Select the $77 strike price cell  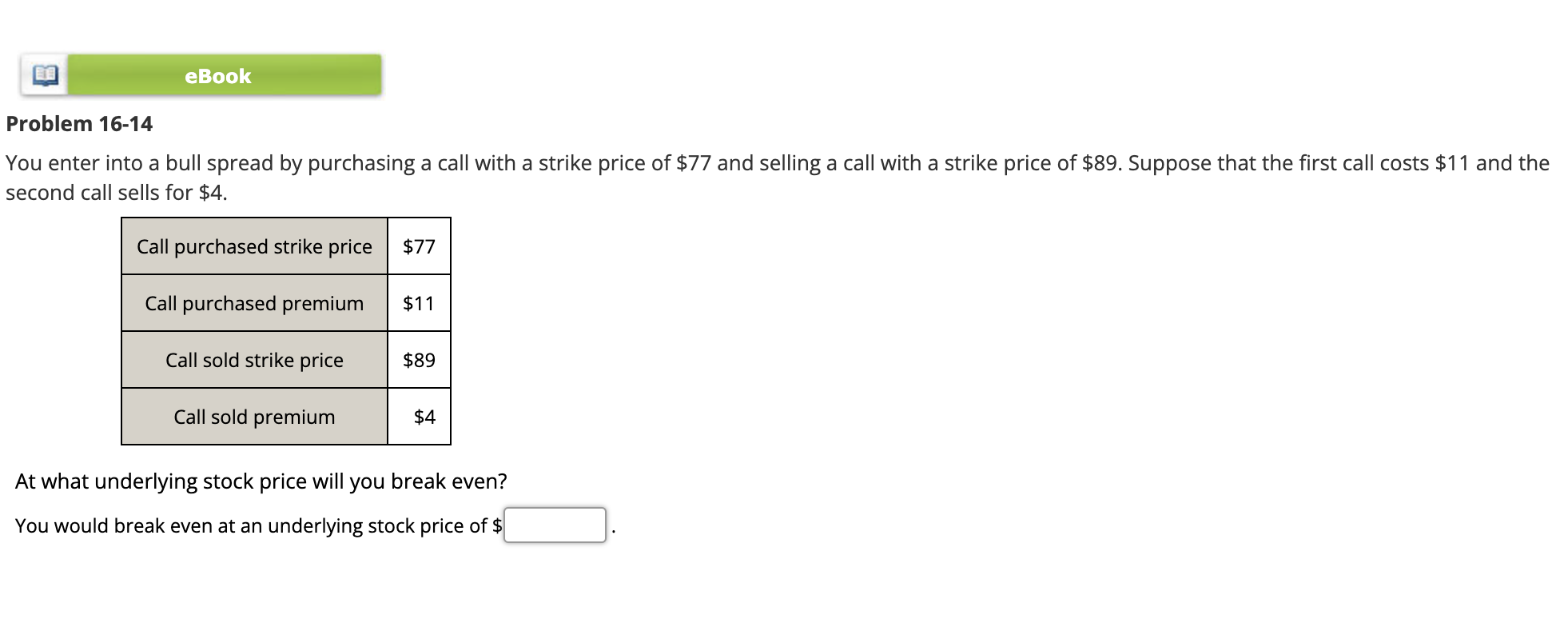417,247
